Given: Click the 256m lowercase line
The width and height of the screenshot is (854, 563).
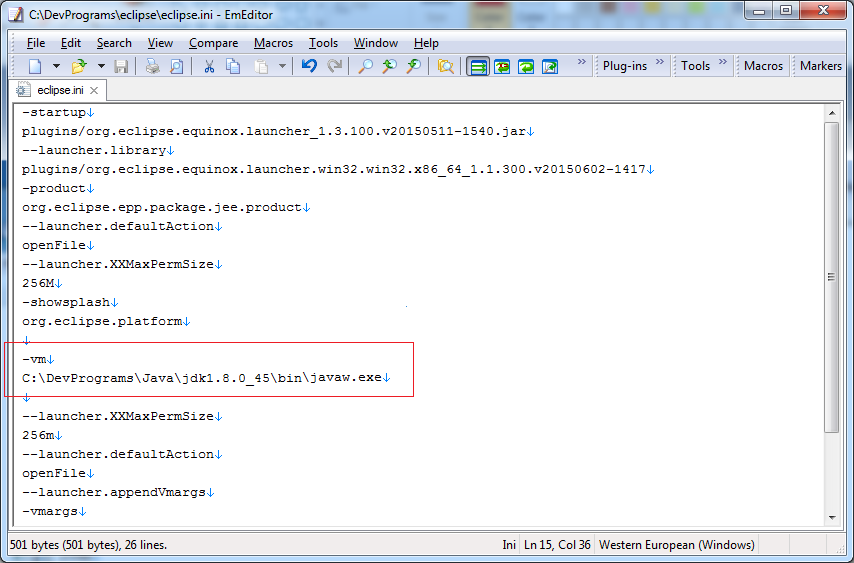Looking at the screenshot, I should [42, 435].
